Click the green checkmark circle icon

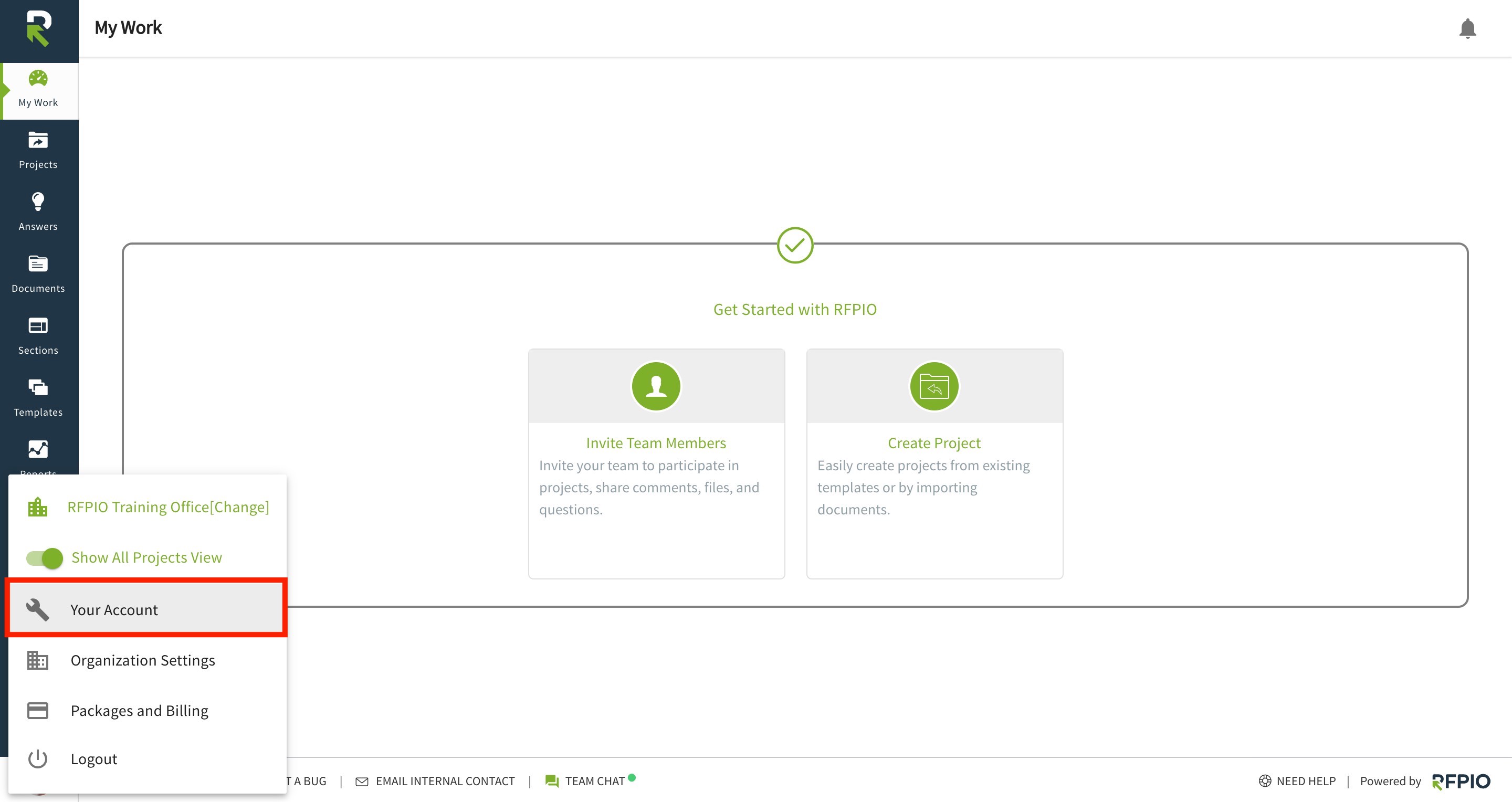[795, 245]
